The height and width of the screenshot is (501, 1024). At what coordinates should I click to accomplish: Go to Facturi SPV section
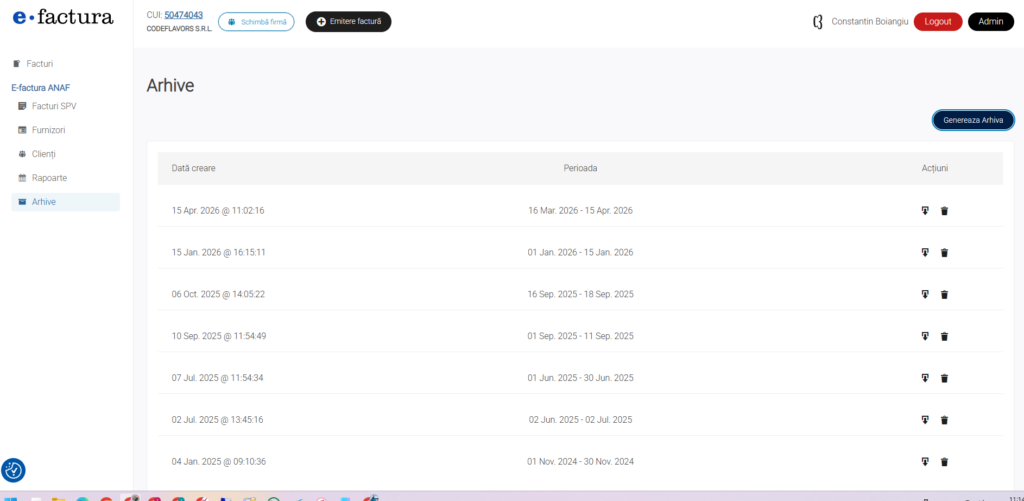click(53, 106)
